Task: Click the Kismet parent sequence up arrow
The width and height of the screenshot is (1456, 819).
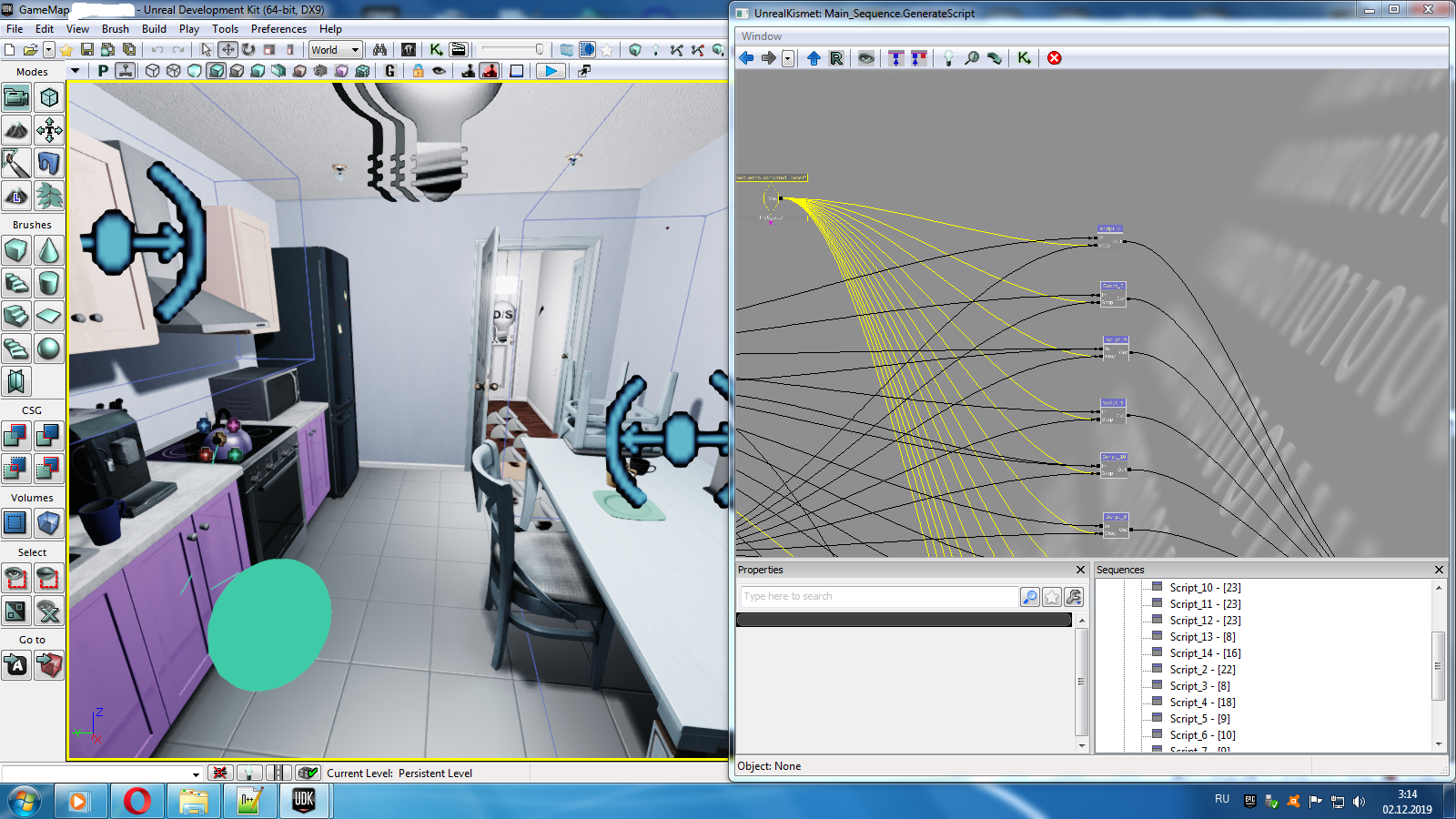Action: 814,58
